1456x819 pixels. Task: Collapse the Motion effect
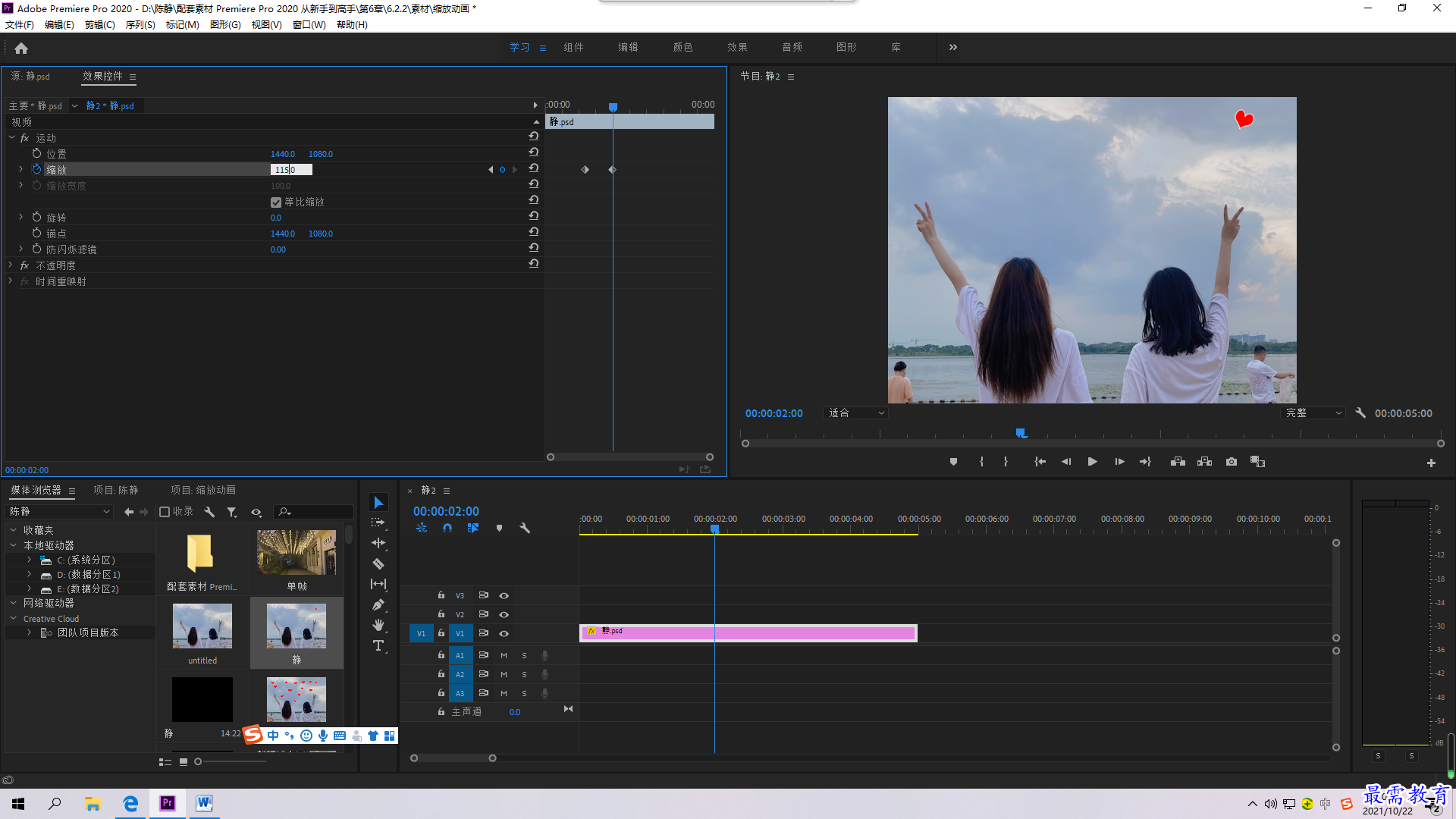coord(11,137)
